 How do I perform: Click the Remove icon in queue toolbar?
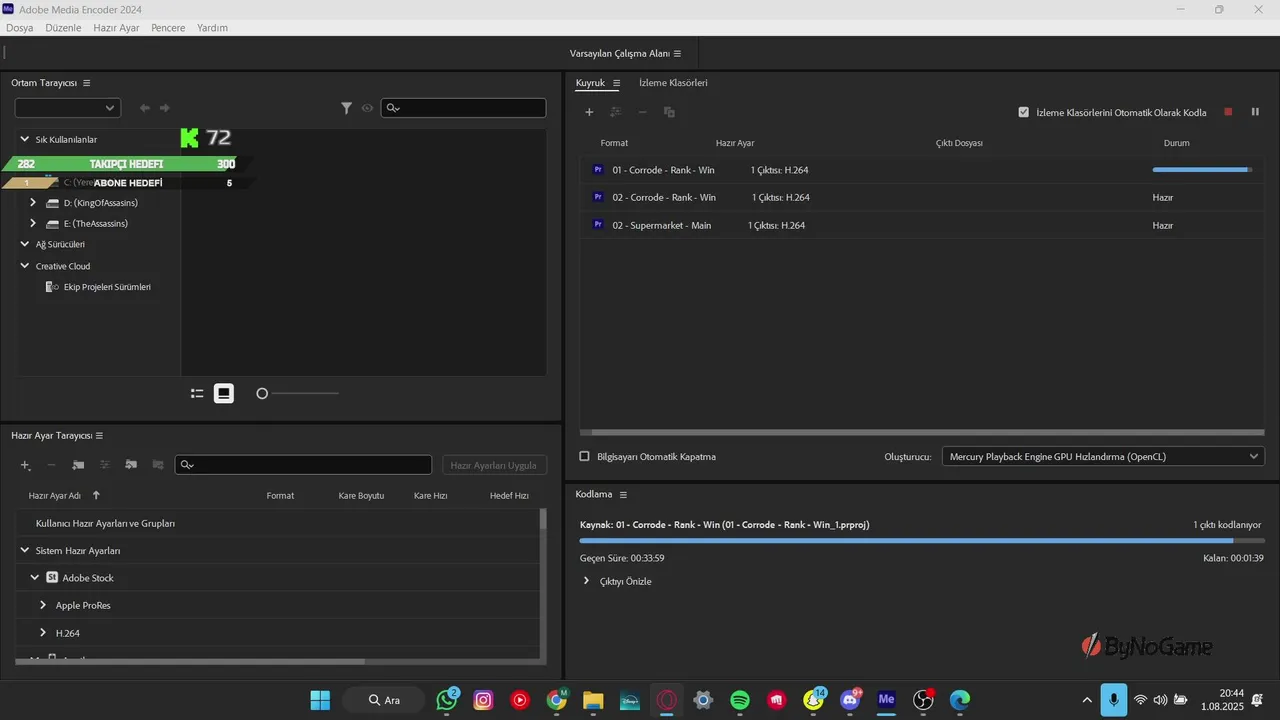(642, 112)
